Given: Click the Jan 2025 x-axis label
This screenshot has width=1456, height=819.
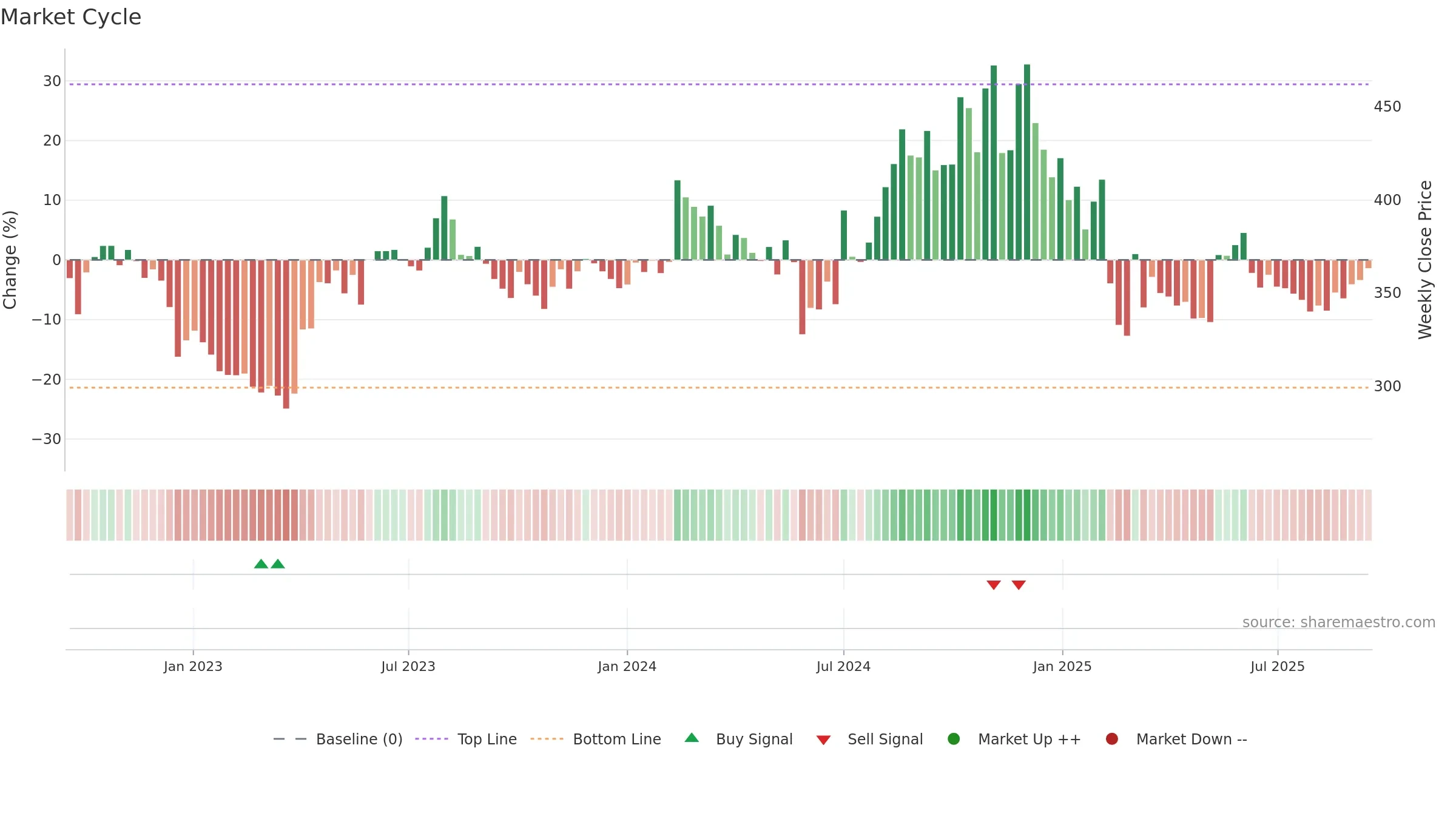Looking at the screenshot, I should (1062, 666).
